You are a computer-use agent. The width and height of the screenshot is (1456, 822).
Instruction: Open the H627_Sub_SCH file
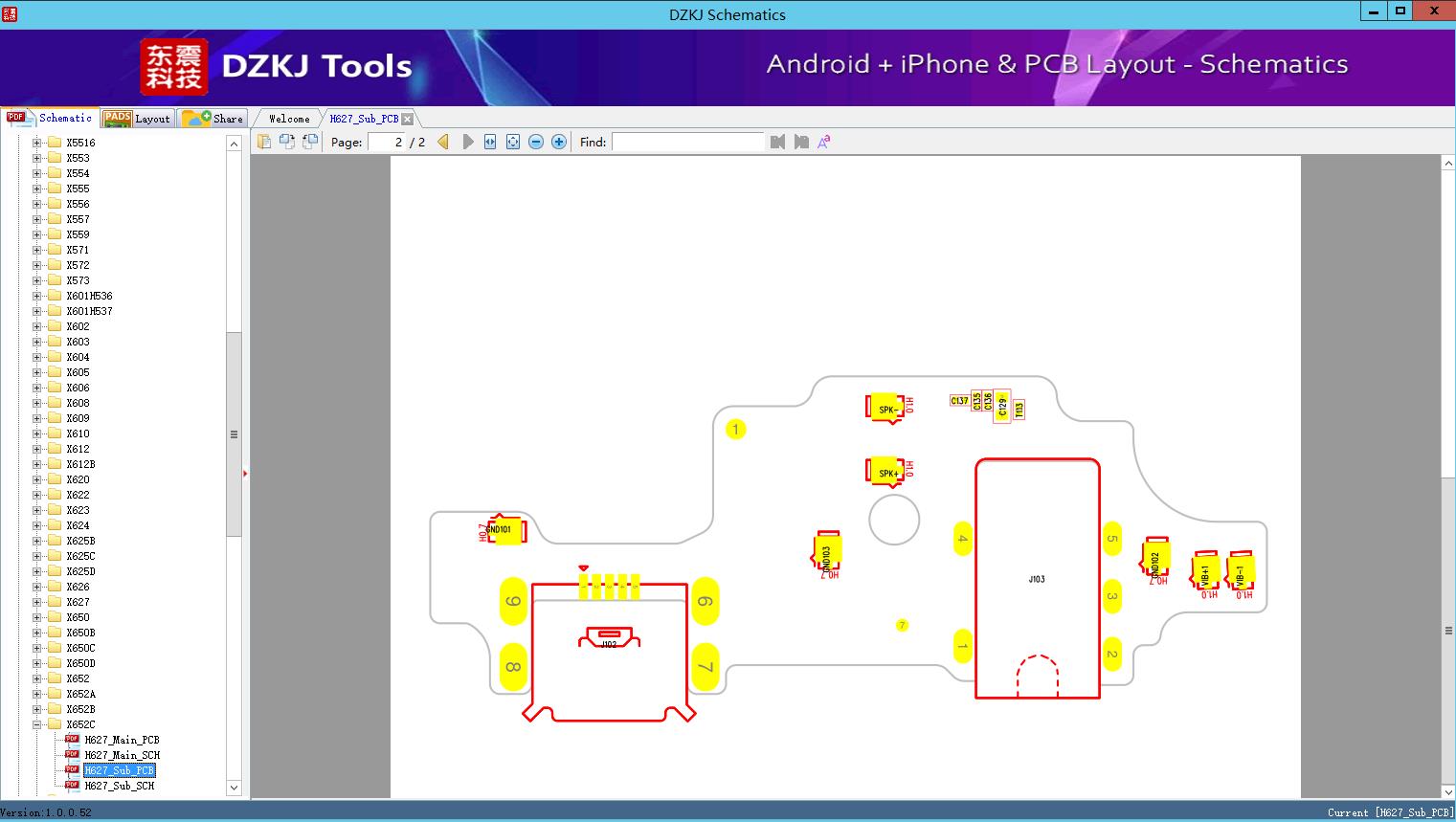click(119, 786)
